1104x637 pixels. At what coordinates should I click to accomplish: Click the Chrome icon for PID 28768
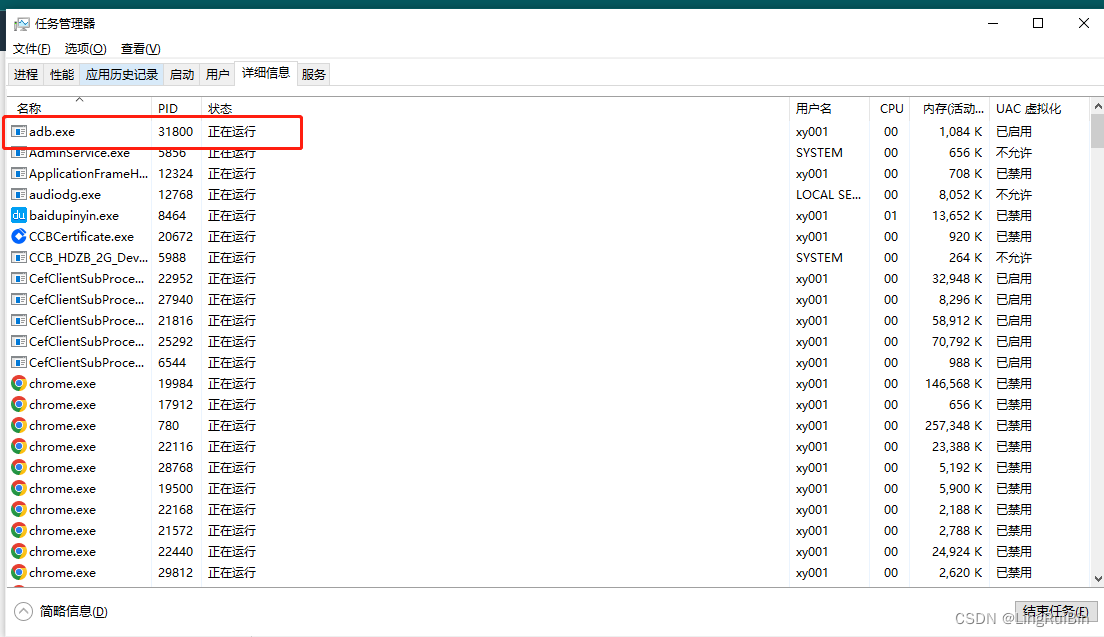19,467
